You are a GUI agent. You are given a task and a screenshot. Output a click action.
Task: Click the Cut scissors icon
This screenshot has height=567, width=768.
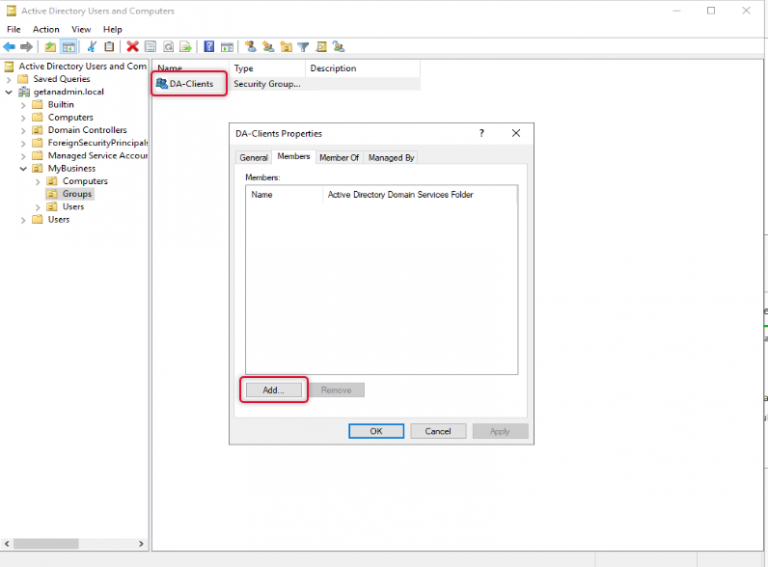click(x=92, y=47)
